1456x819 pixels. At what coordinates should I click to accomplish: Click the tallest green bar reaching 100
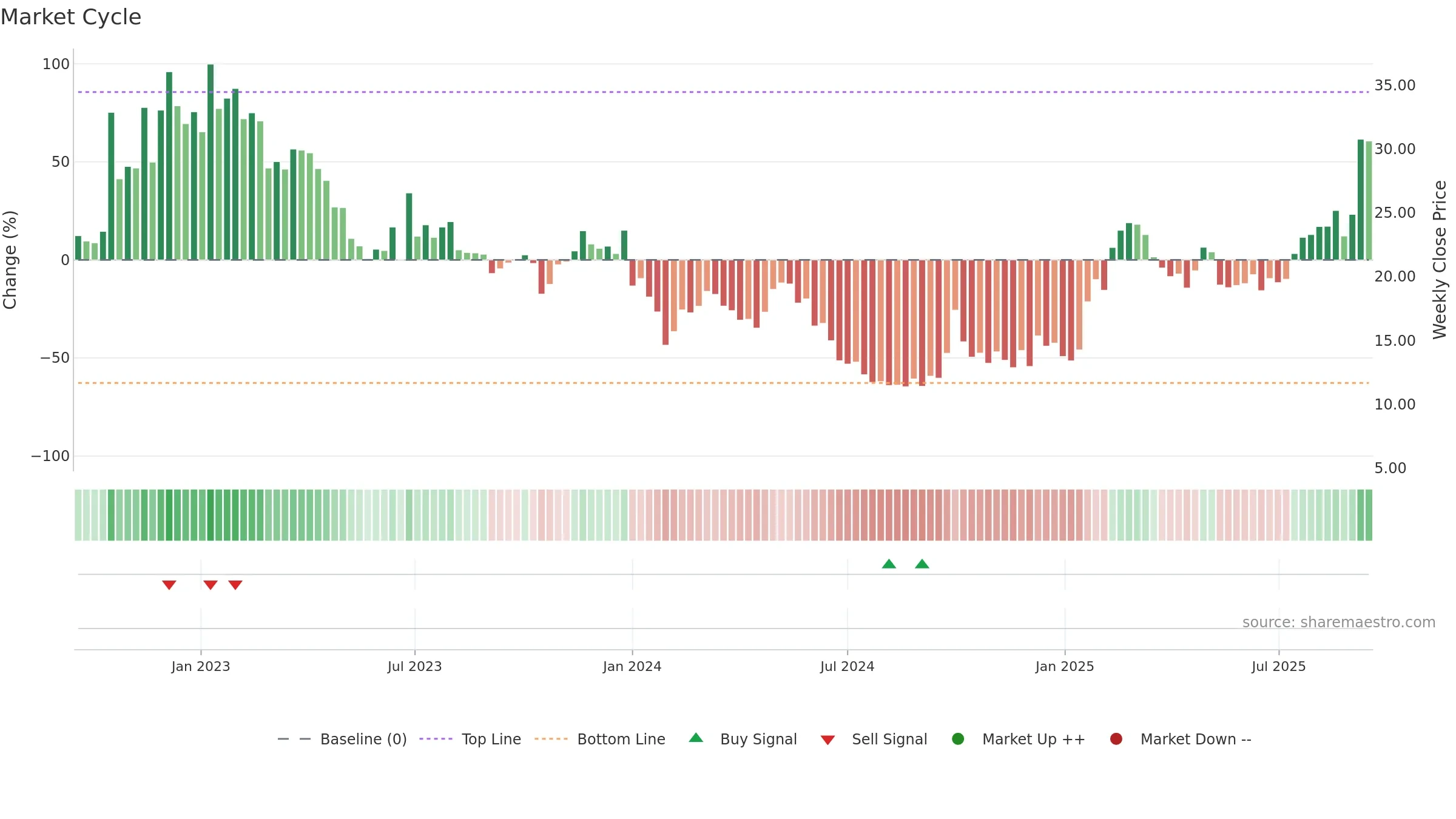click(211, 162)
